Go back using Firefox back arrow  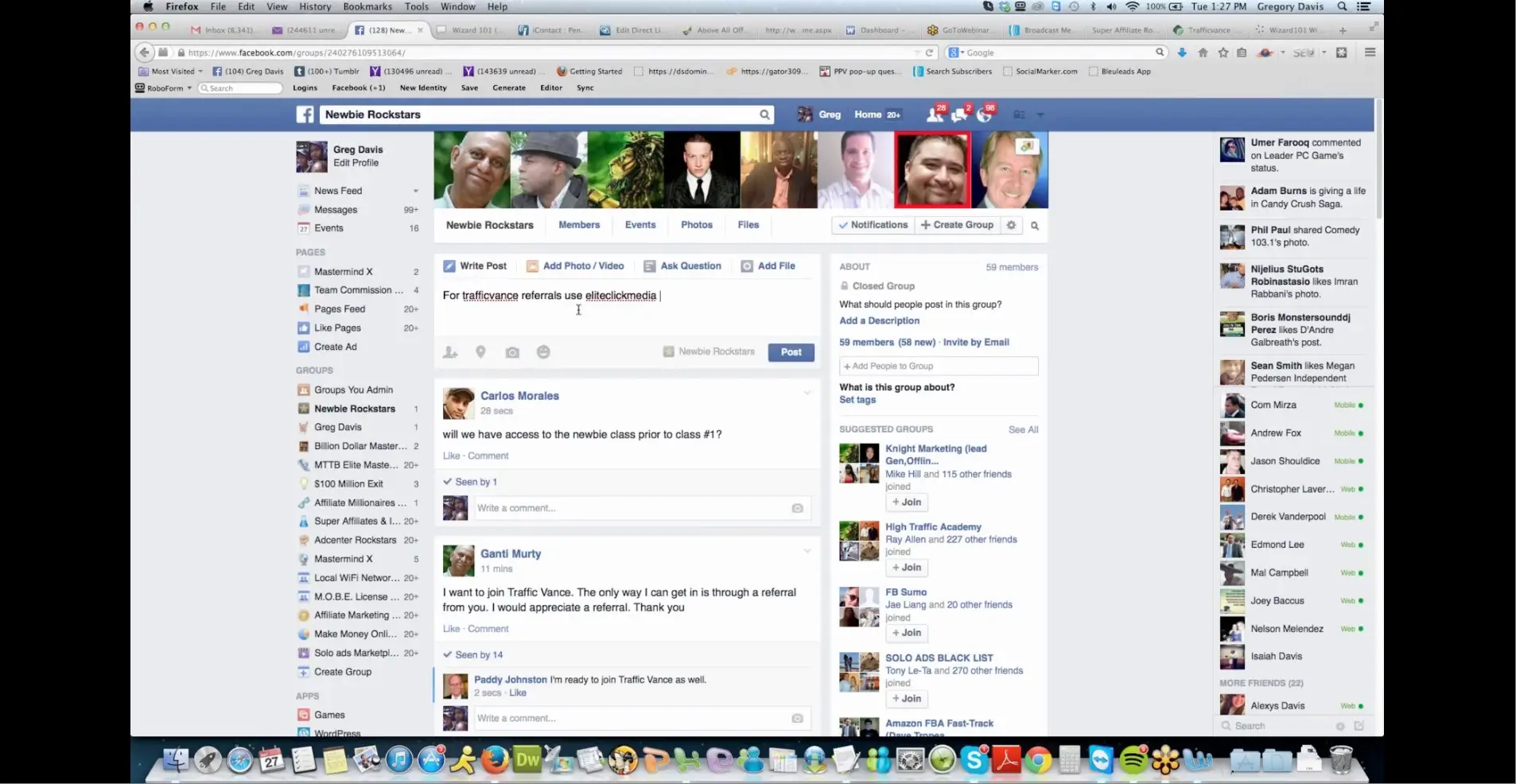(144, 52)
